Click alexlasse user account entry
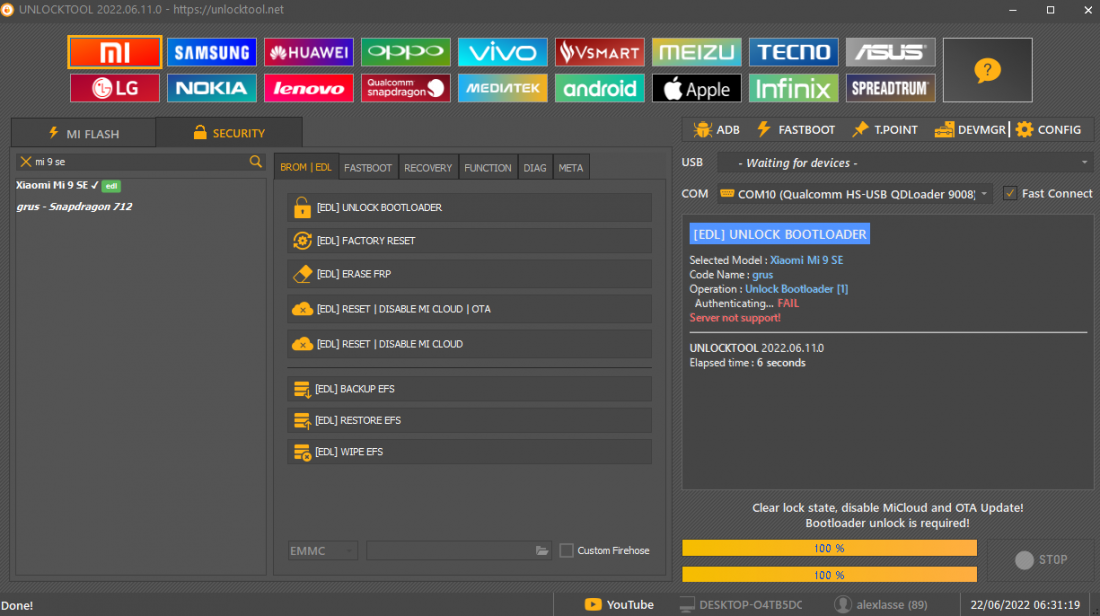 click(x=880, y=605)
